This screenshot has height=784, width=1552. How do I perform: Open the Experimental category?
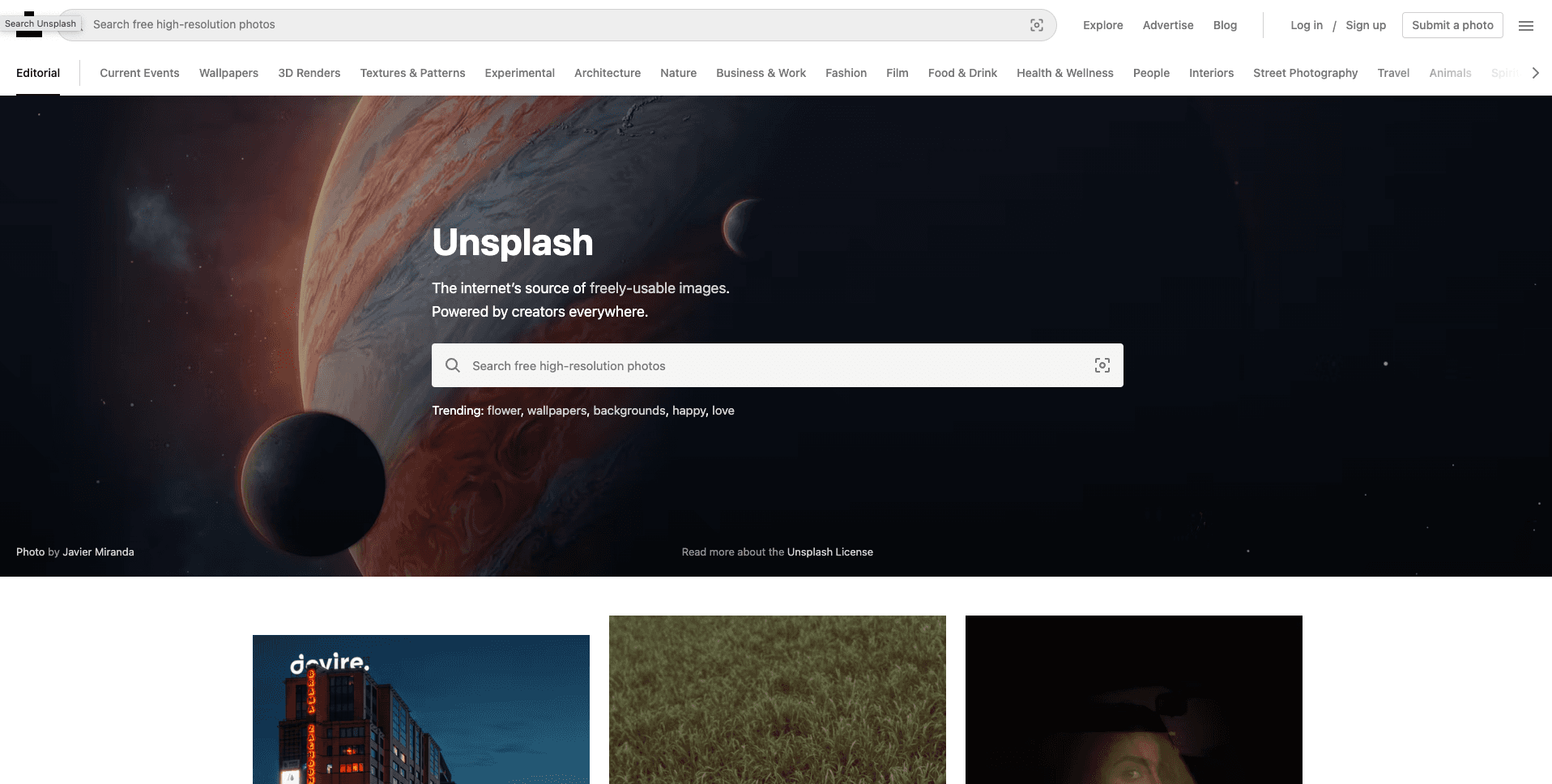519,73
